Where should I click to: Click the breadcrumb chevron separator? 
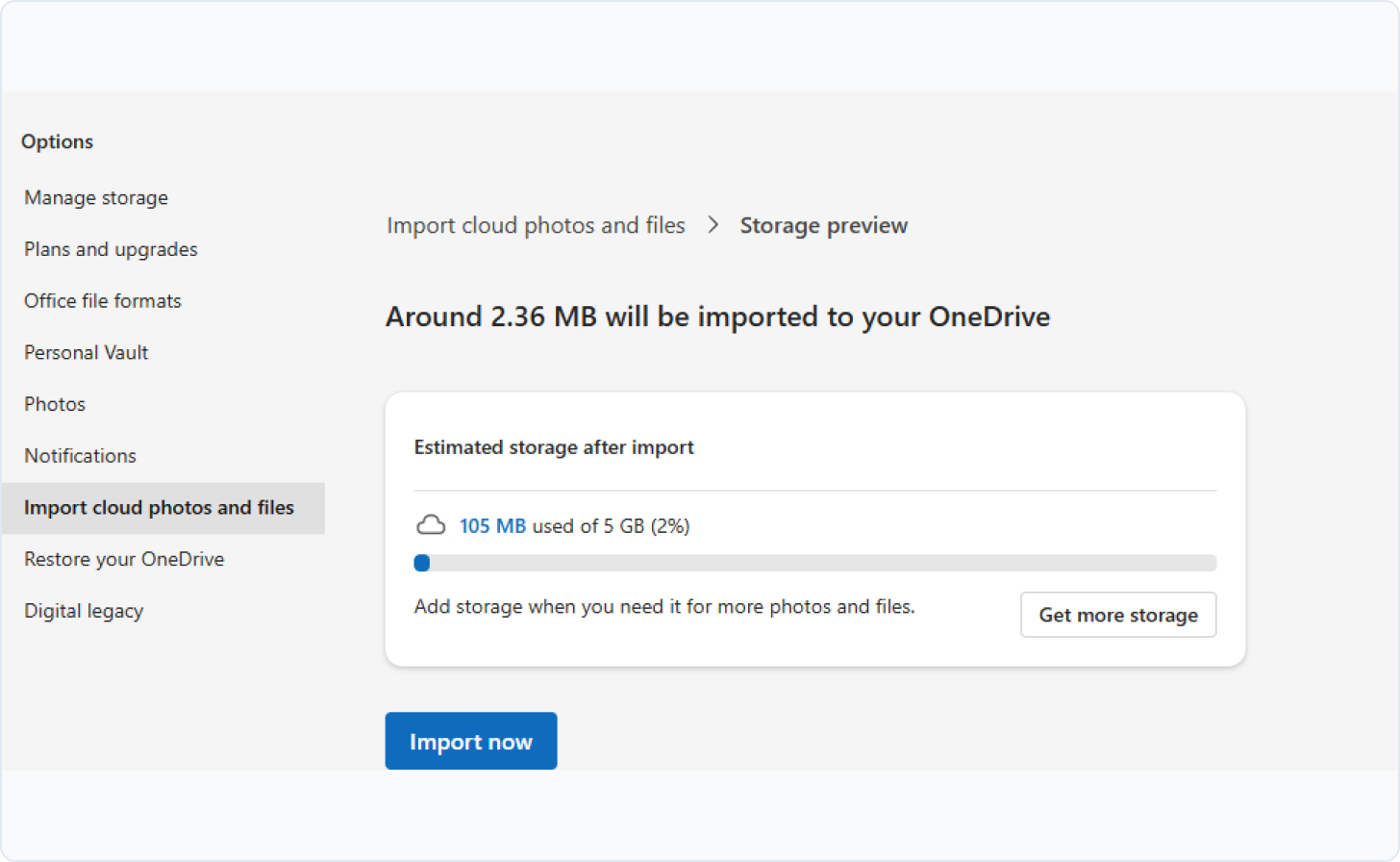(712, 225)
